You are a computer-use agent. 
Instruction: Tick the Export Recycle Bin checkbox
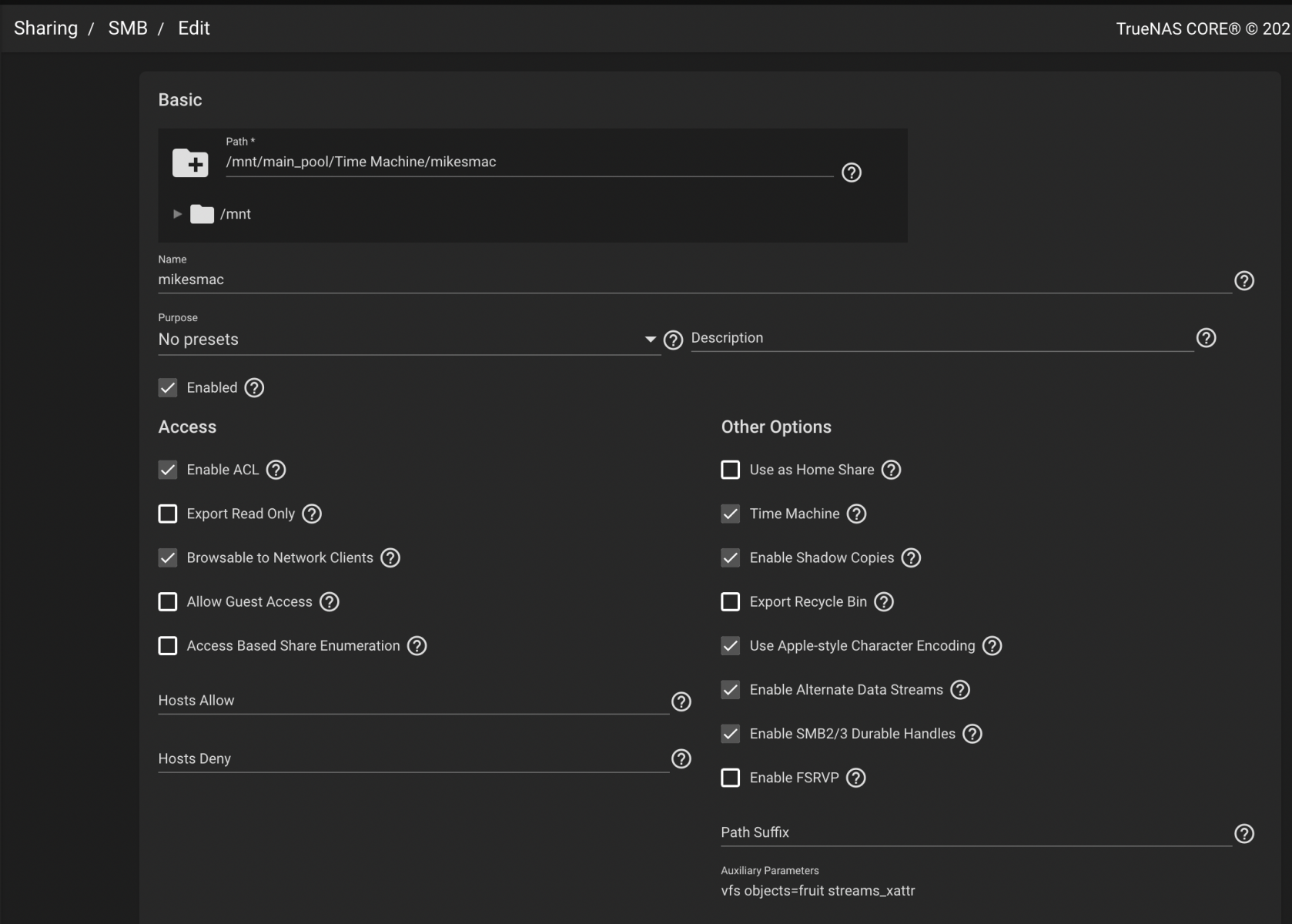point(730,601)
